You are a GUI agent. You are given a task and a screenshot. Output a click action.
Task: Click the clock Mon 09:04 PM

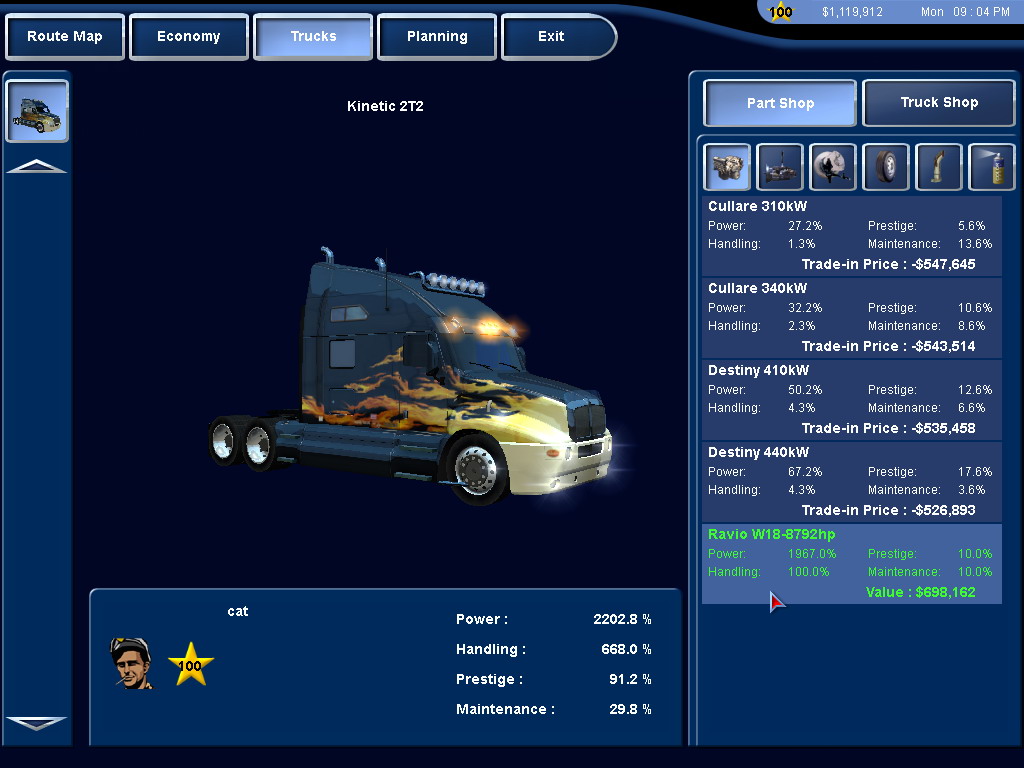point(965,12)
